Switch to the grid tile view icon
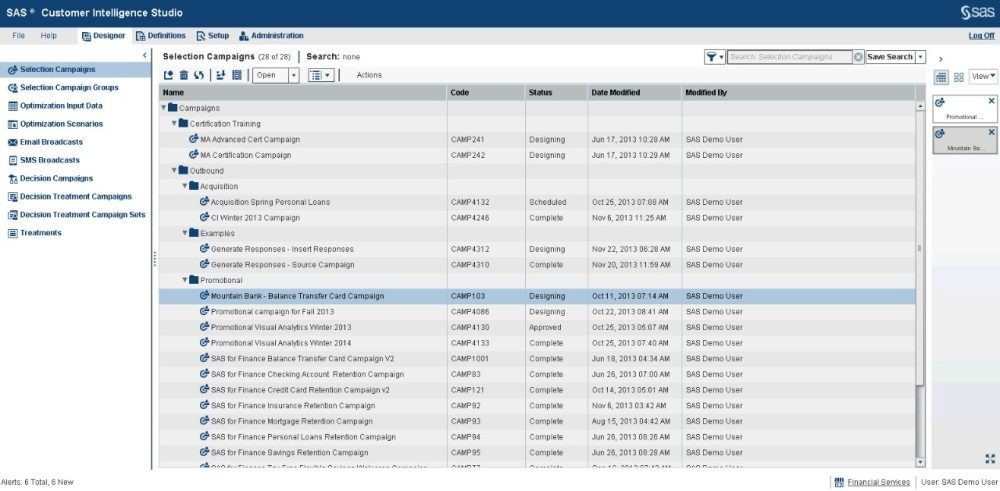Image resolution: width=1000 pixels, height=491 pixels. [x=958, y=77]
